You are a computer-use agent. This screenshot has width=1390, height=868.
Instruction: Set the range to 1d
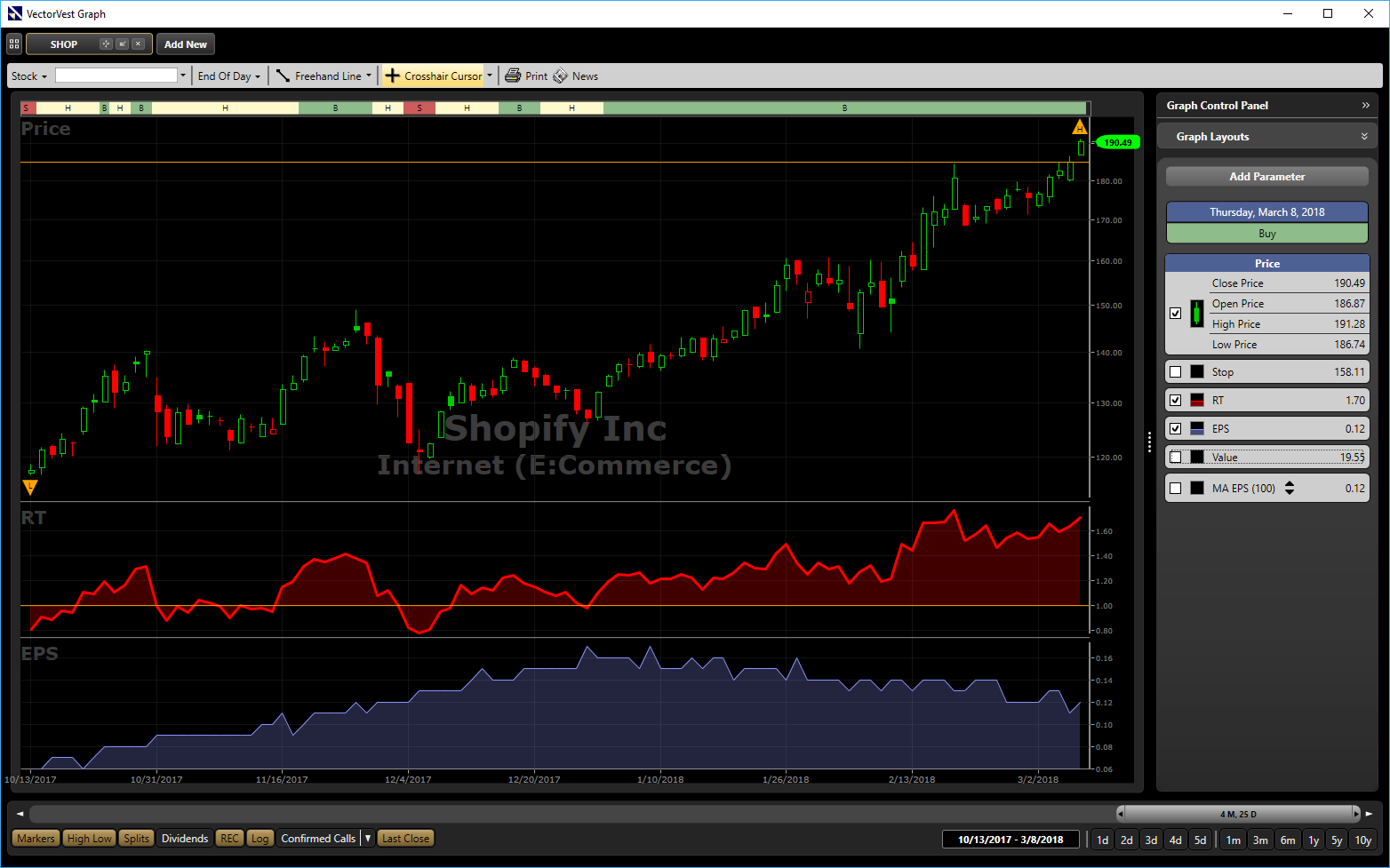click(x=1102, y=840)
